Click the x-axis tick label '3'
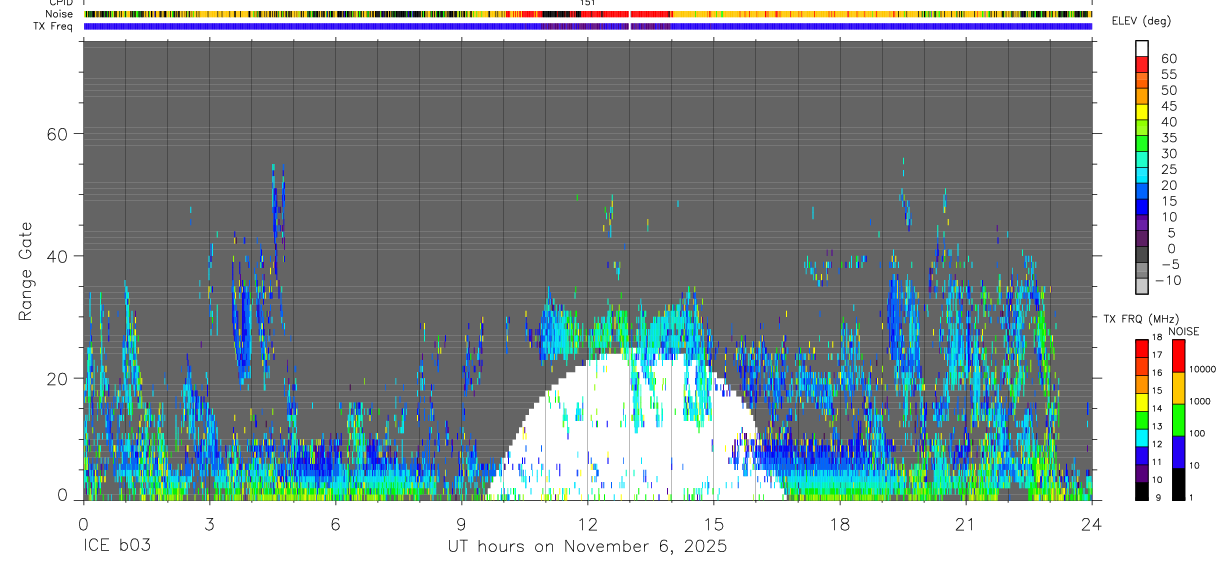The height and width of the screenshot is (567, 1228). point(209,524)
